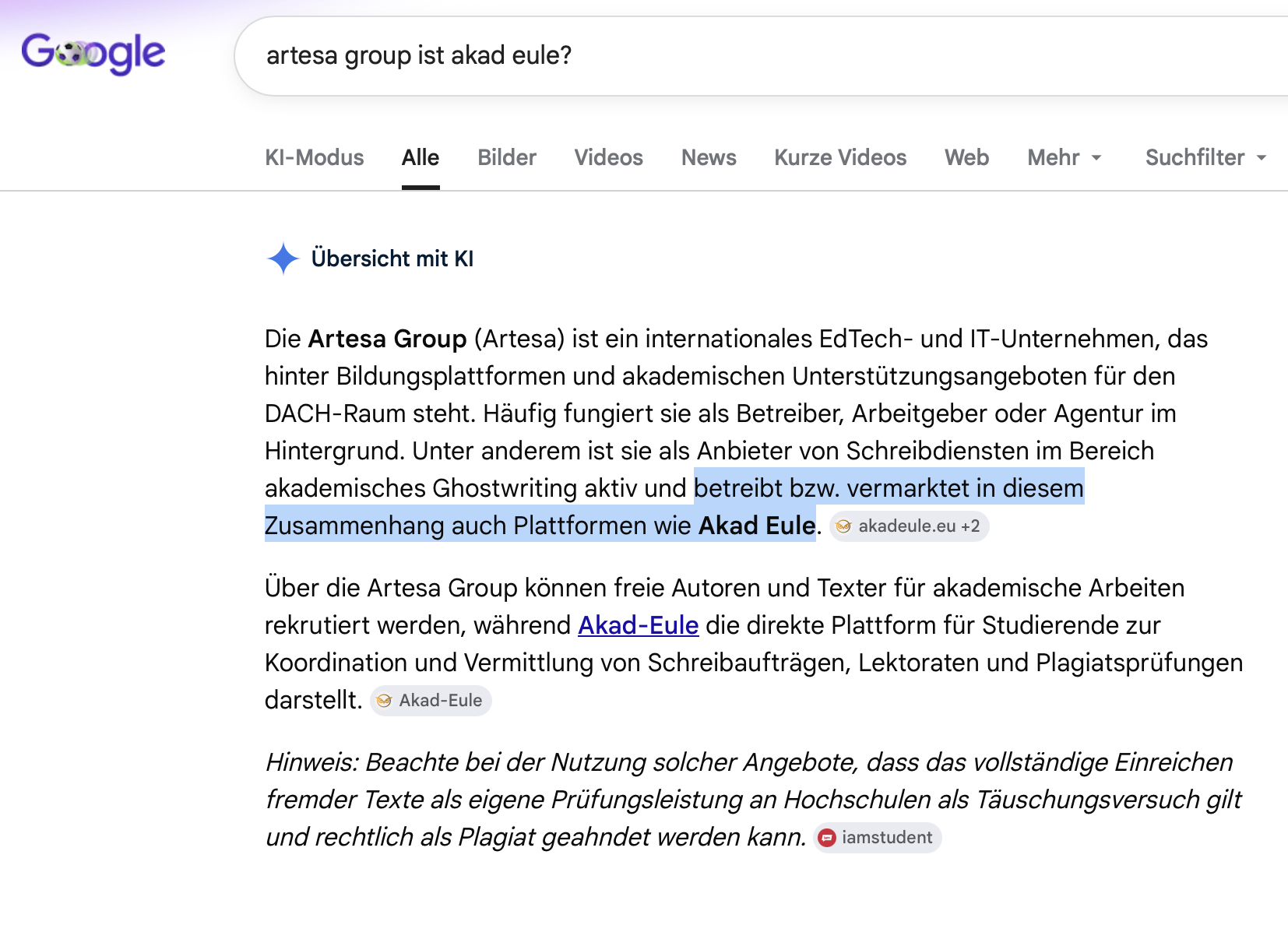Image resolution: width=1288 pixels, height=925 pixels.
Task: Click the Übersicht mit KI heading
Action: [392, 259]
